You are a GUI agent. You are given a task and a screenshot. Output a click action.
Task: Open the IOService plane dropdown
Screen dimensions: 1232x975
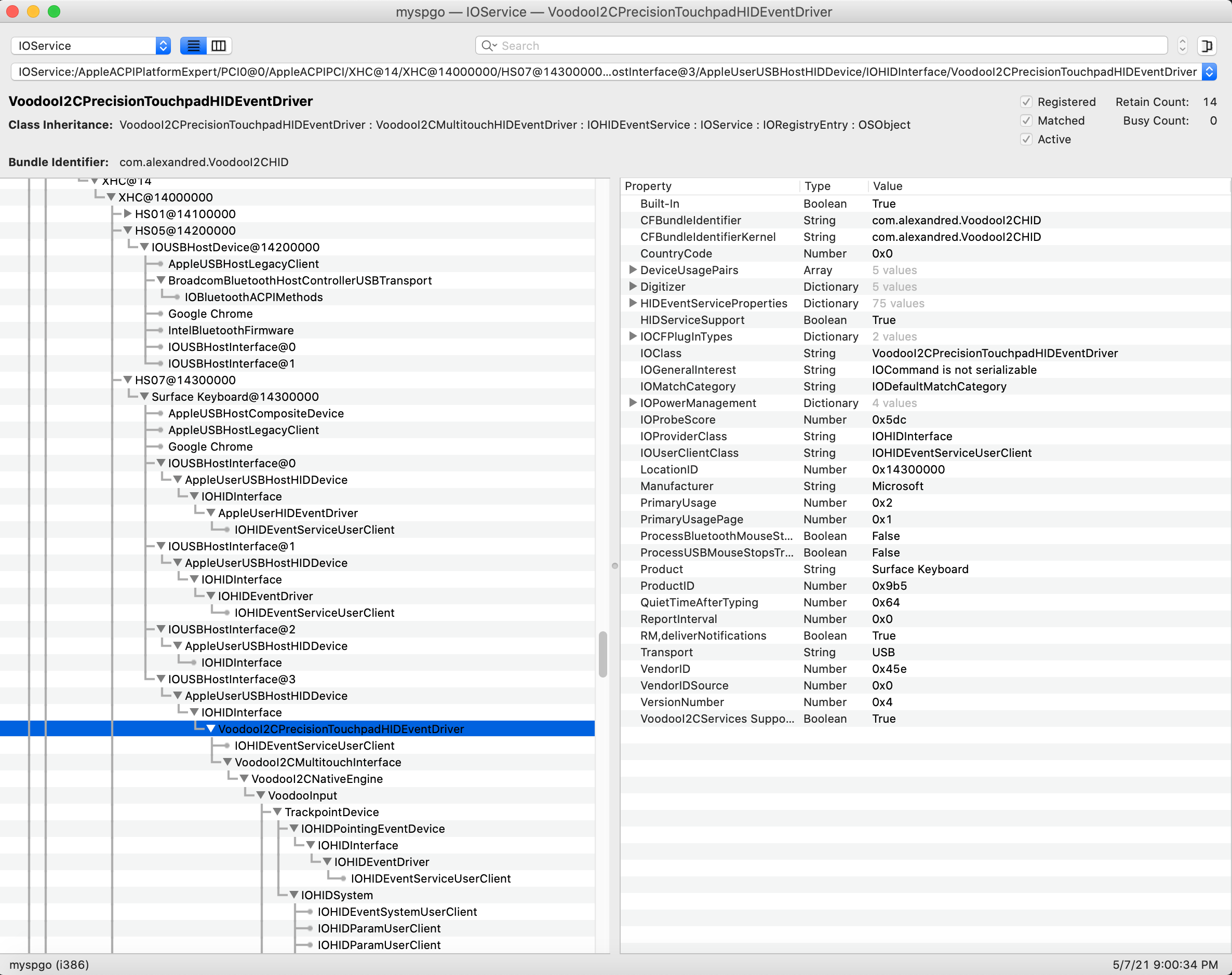click(x=91, y=46)
